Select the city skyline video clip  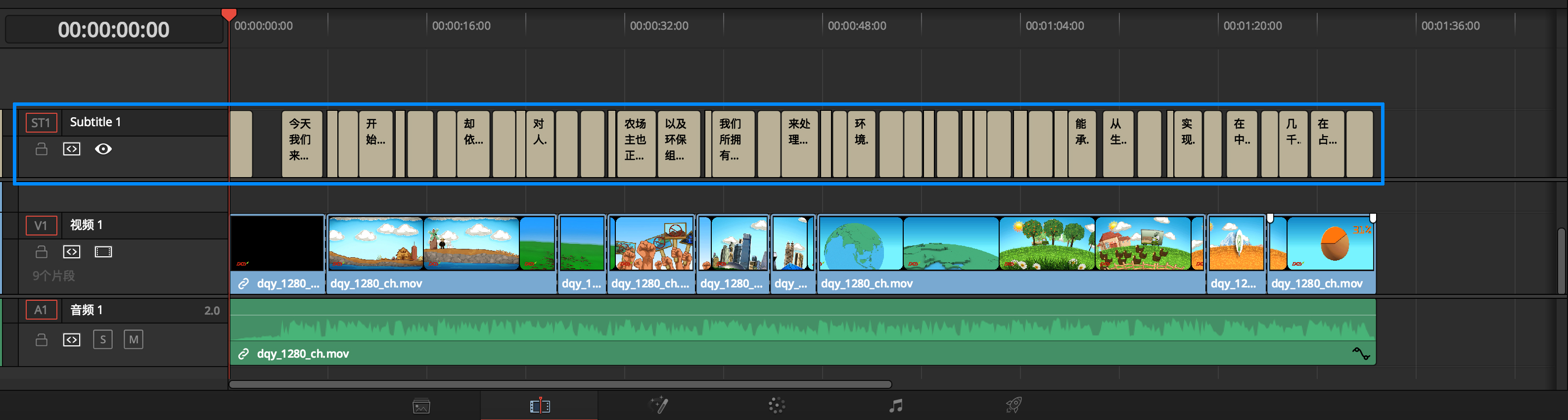(733, 254)
